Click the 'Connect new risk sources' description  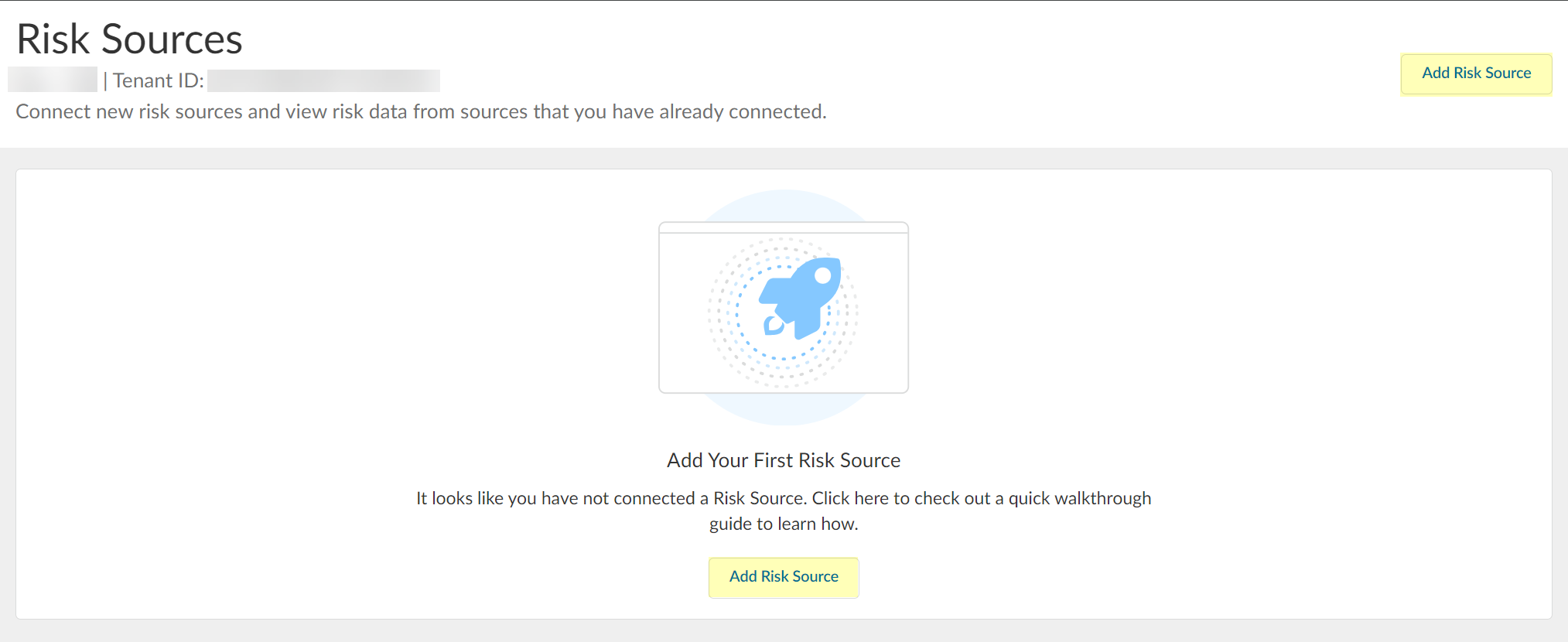[421, 112]
